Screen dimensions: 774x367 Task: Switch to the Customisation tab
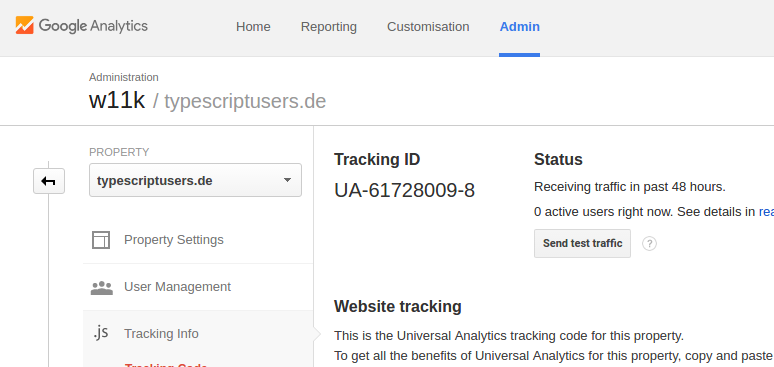(x=428, y=27)
